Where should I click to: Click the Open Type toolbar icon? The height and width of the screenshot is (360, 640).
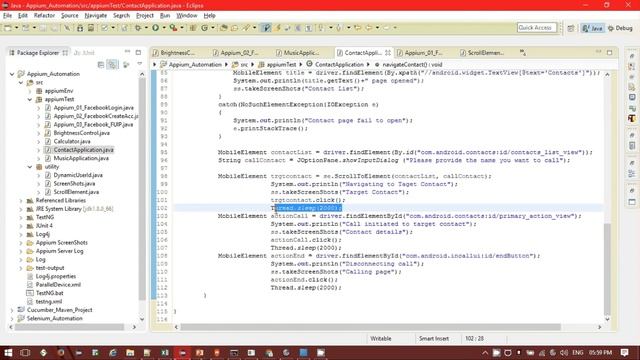pyautogui.click(x=223, y=28)
